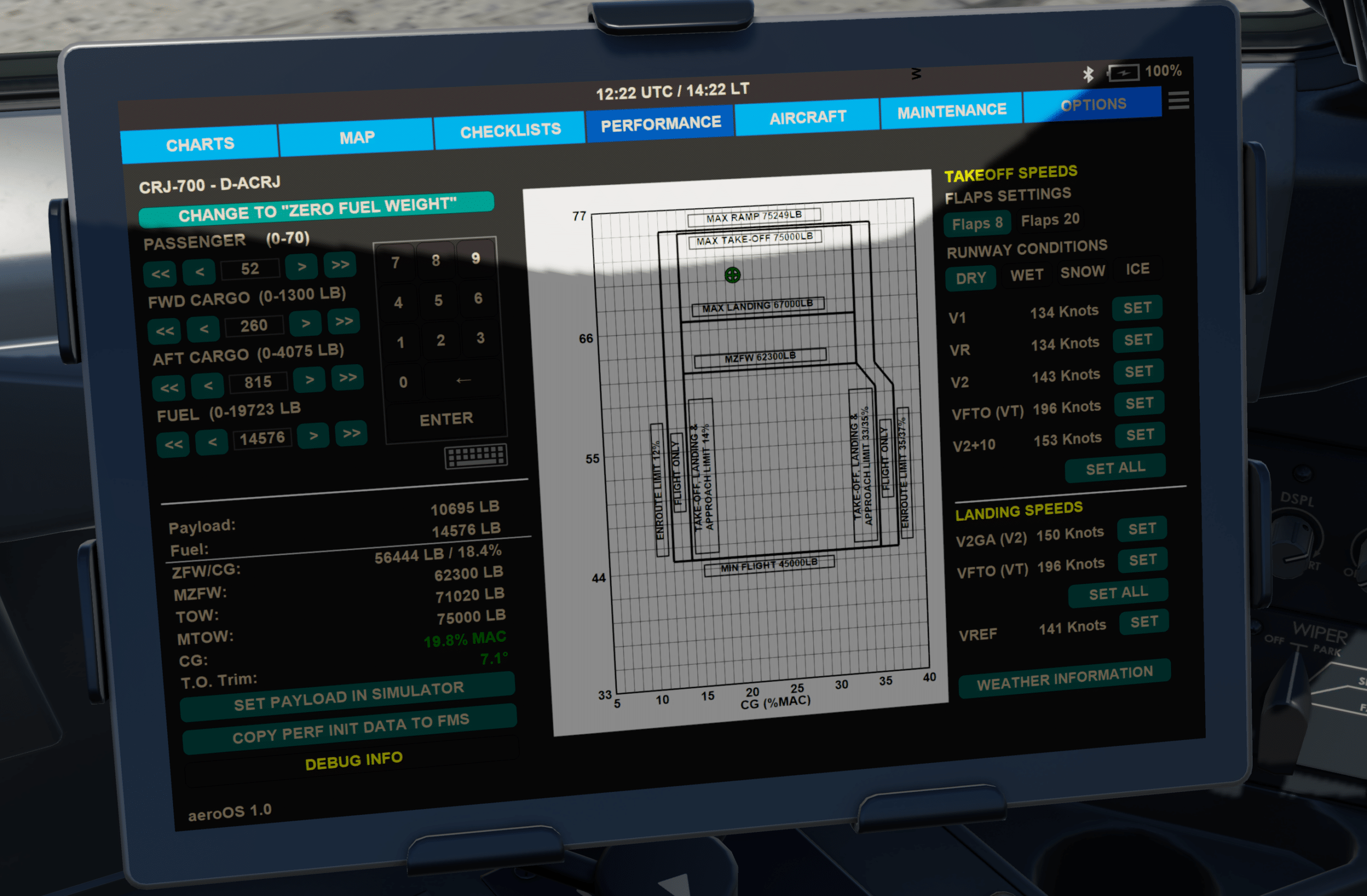The height and width of the screenshot is (896, 1367).
Task: Open the hamburger menu icon
Action: [1178, 100]
